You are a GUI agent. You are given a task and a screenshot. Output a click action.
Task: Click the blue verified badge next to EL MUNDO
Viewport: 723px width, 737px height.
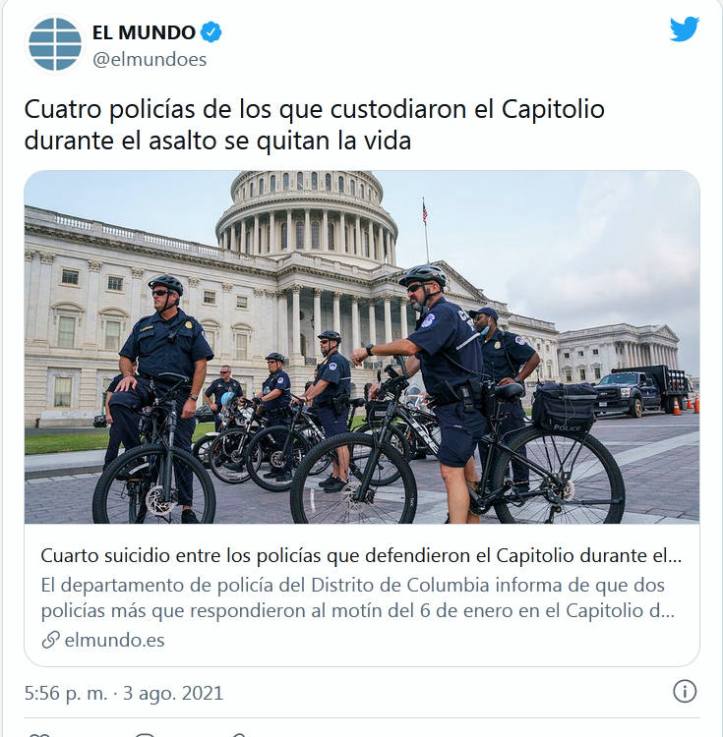point(211,32)
